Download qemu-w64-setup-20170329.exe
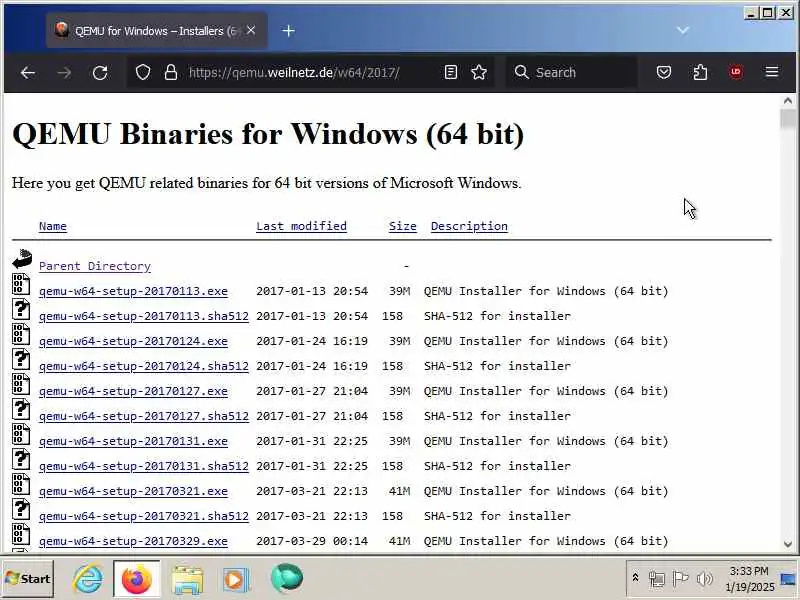 133,541
